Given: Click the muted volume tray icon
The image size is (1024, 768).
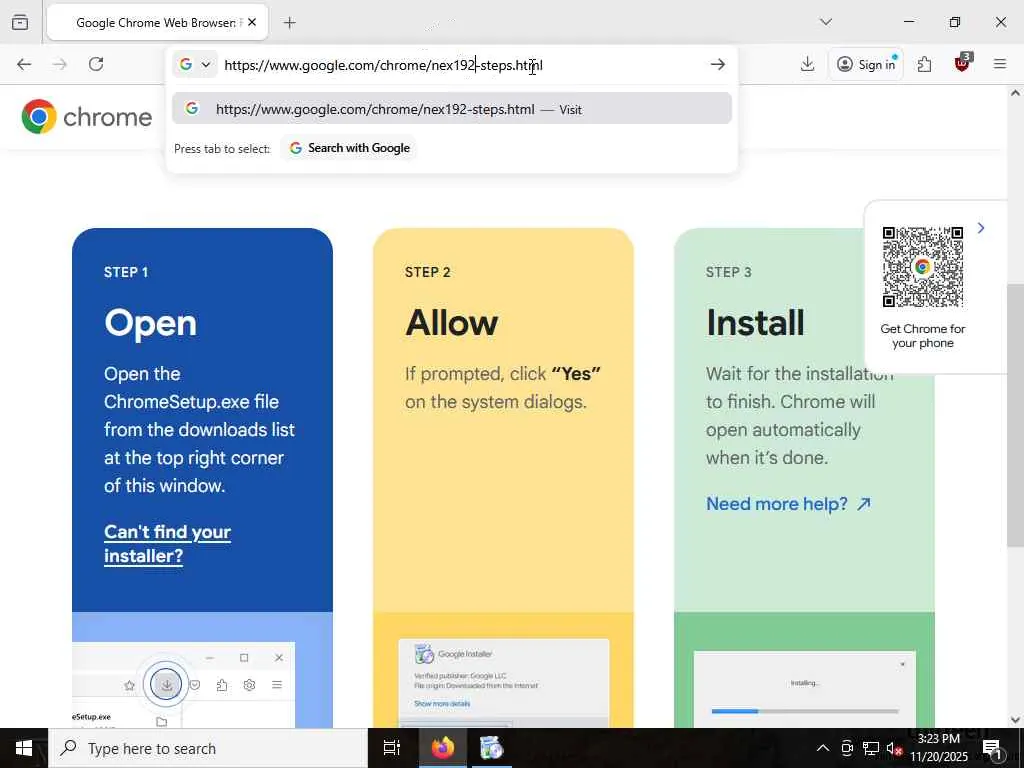Looking at the screenshot, I should pyautogui.click(x=894, y=749).
